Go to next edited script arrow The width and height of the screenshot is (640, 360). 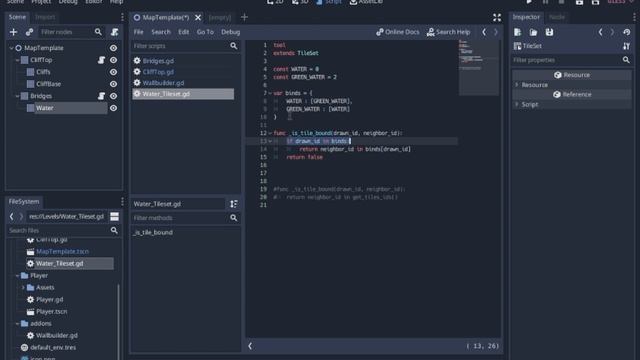(496, 32)
